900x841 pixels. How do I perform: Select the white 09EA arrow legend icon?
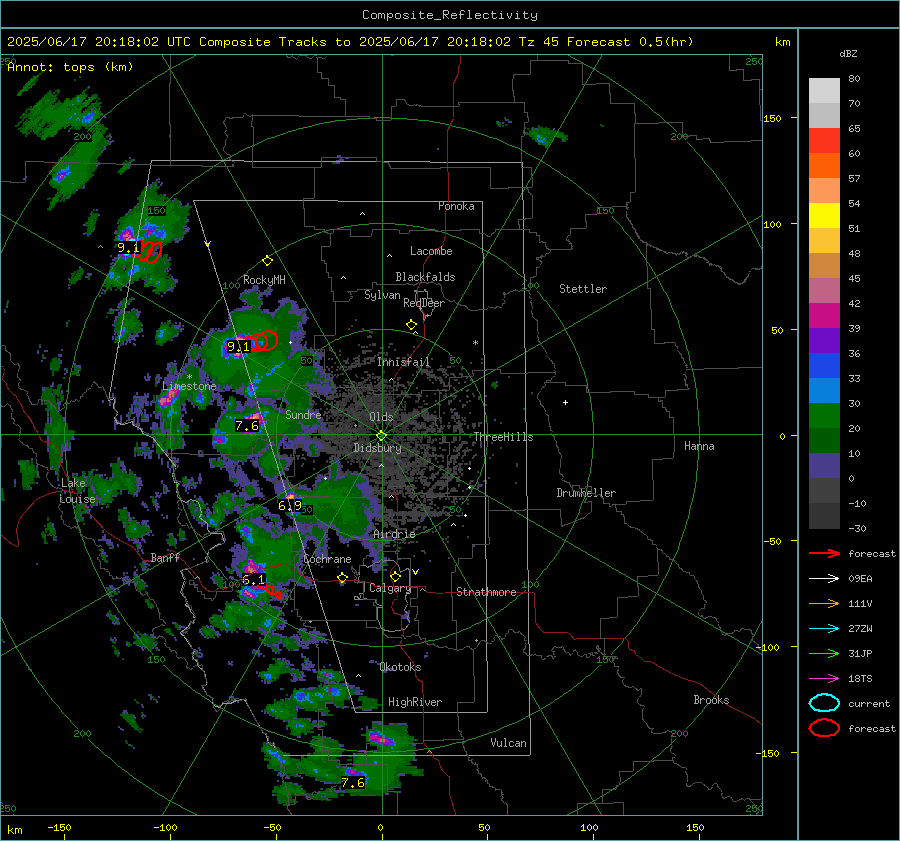(x=824, y=579)
